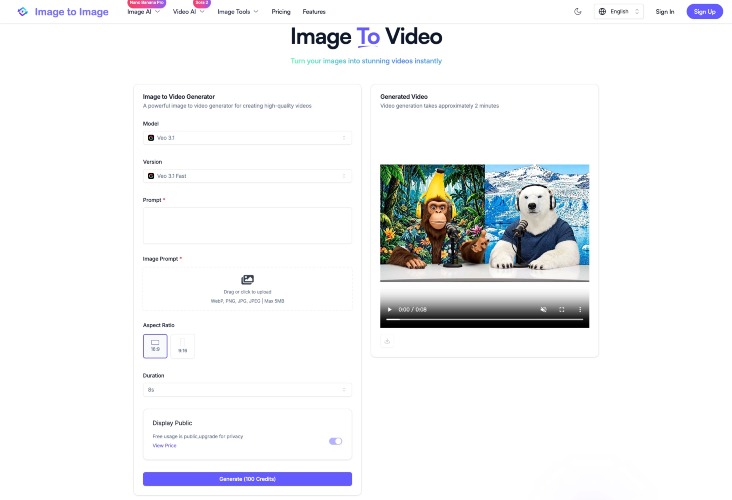Open the Version dropdown showing Veo 3.1 Fast

[247, 176]
